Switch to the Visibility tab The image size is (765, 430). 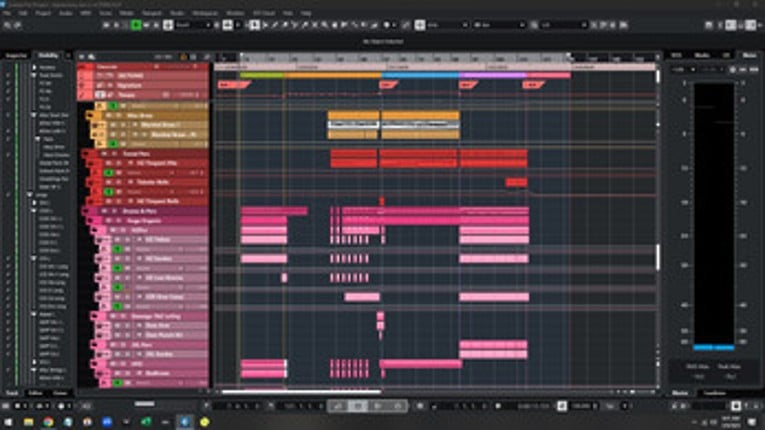click(x=48, y=55)
